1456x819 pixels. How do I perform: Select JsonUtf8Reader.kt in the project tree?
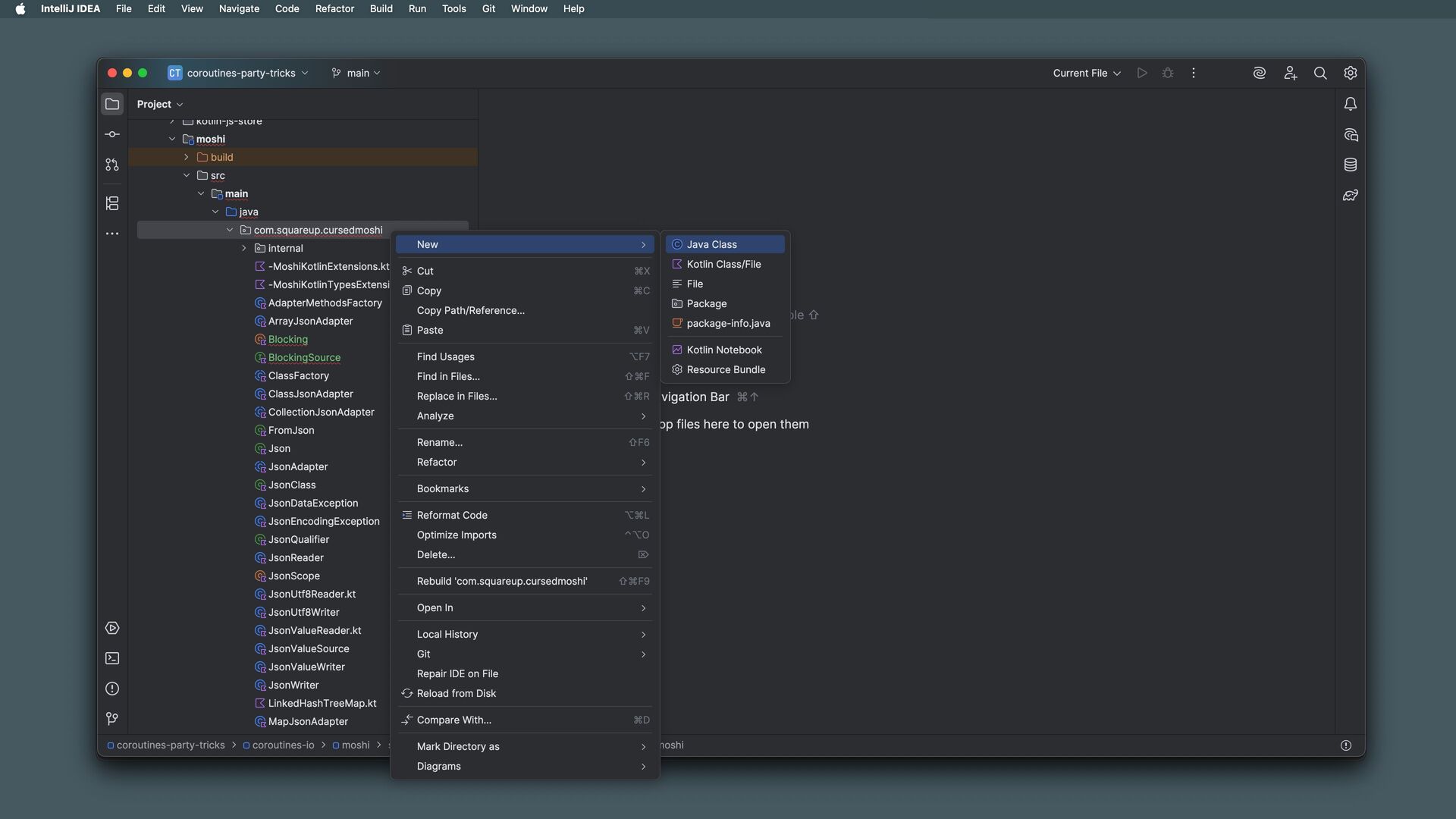click(312, 594)
